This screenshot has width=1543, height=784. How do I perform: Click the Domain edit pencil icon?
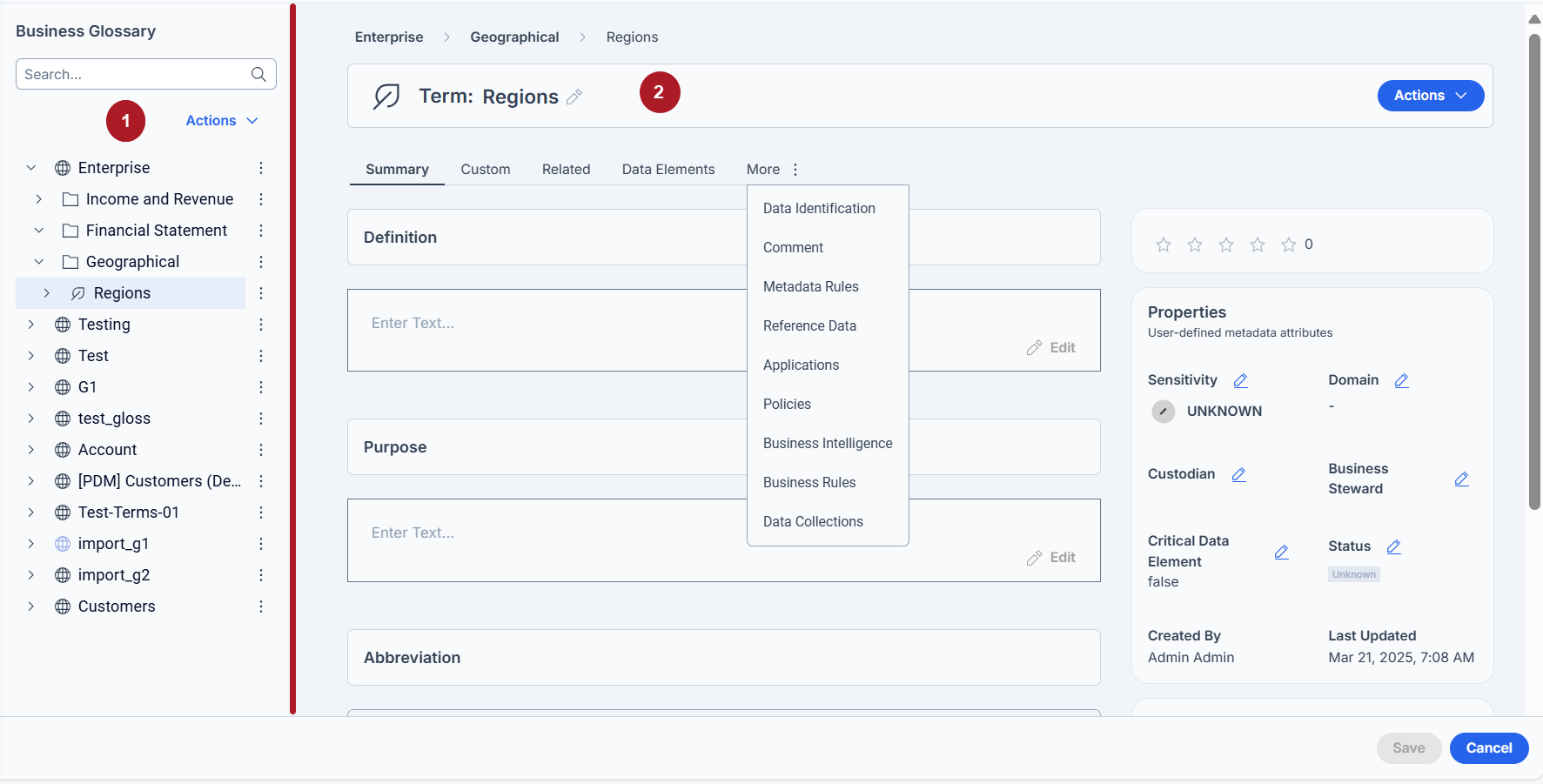(x=1402, y=380)
